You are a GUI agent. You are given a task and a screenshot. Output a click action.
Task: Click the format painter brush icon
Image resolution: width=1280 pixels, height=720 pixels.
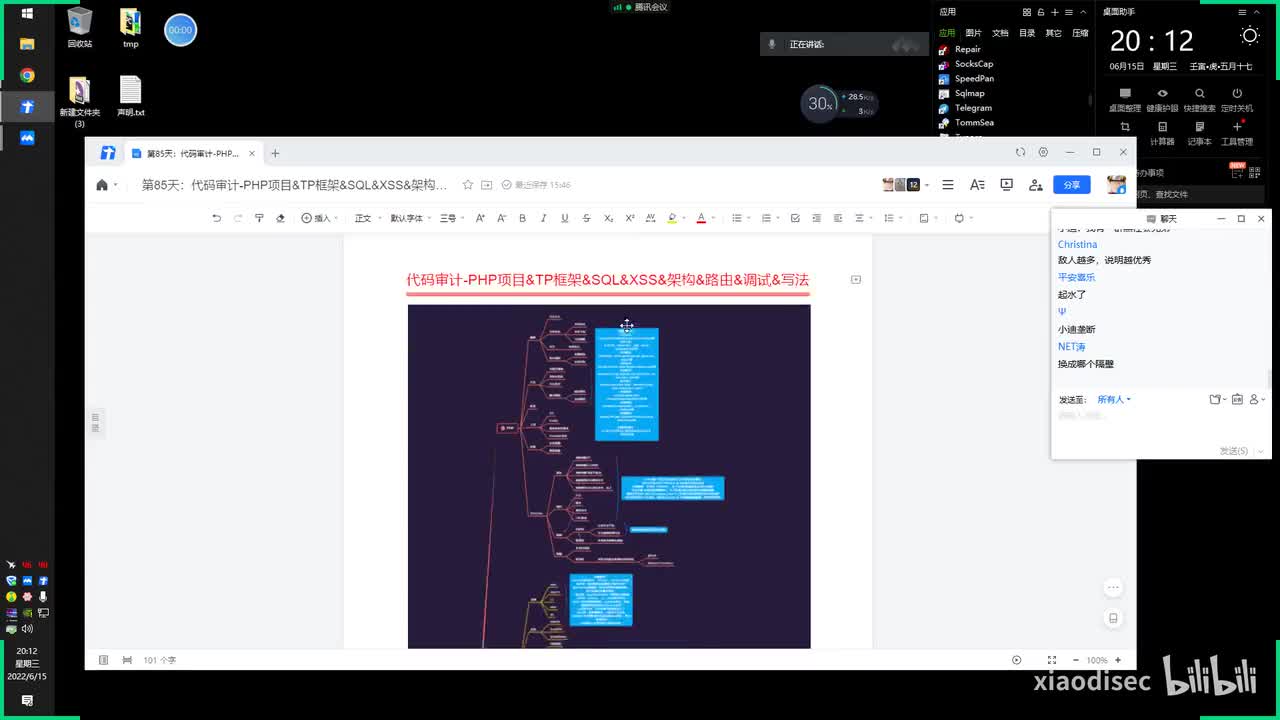point(259,218)
